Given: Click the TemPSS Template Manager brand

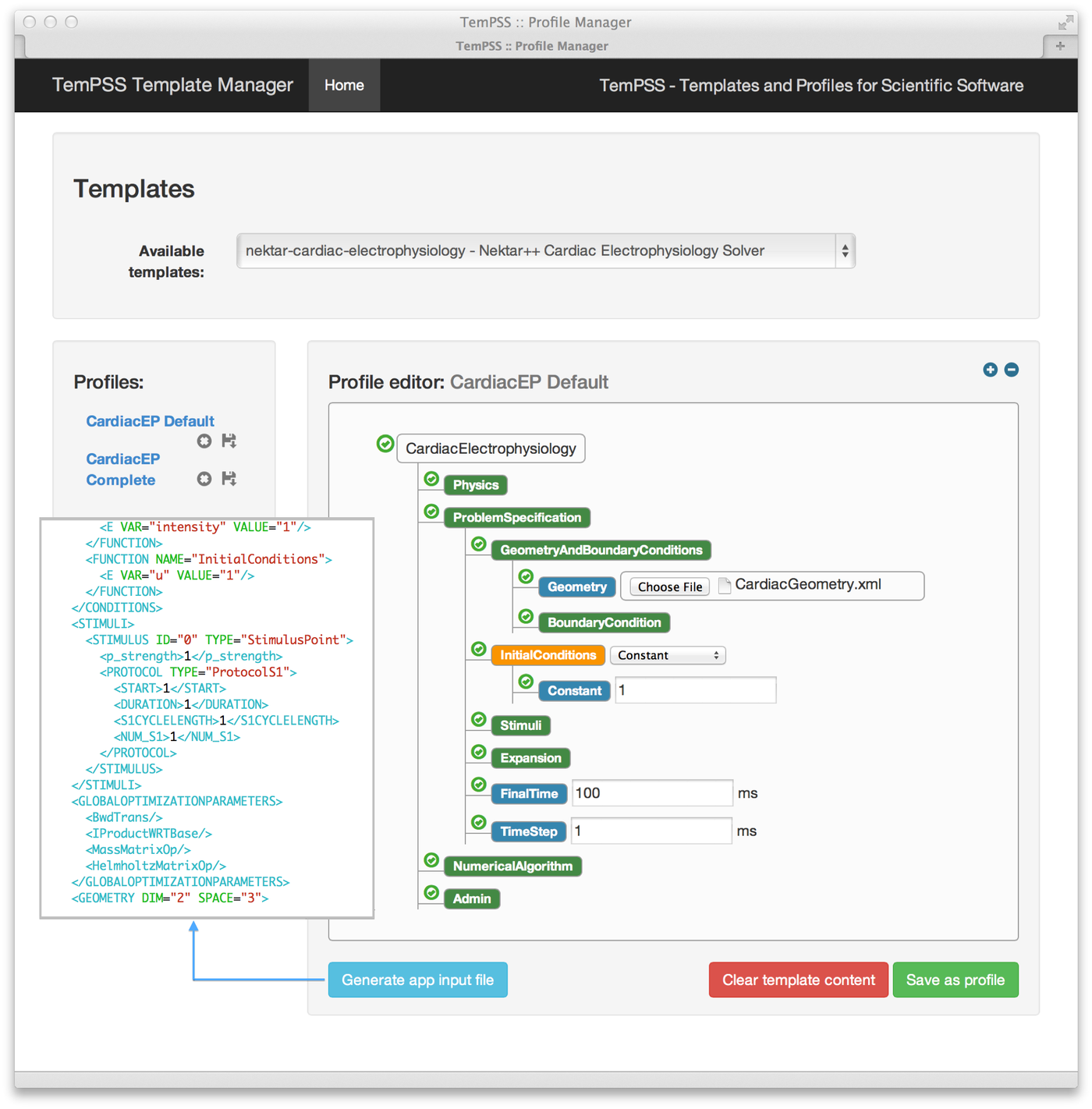Looking at the screenshot, I should (x=172, y=85).
